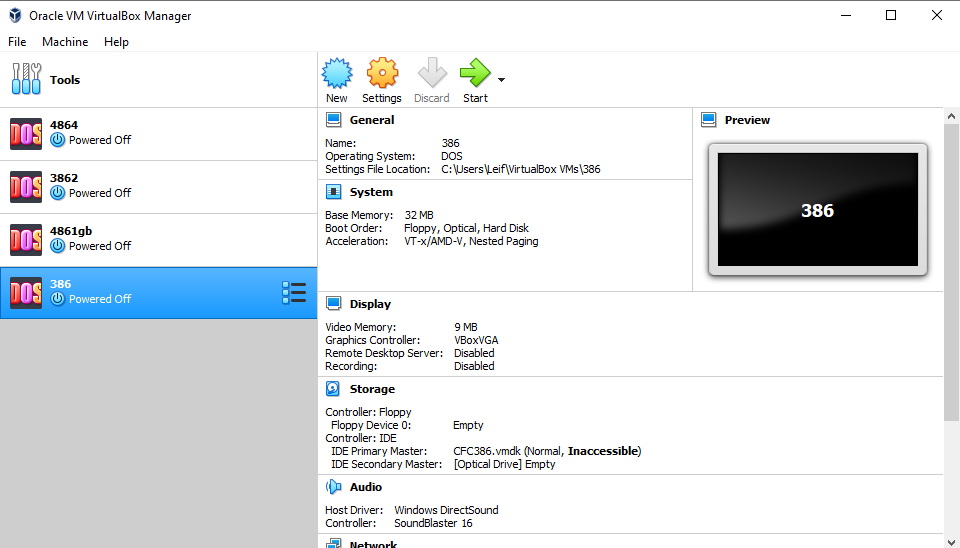
Task: Click the General section monitor icon
Action: (x=334, y=120)
